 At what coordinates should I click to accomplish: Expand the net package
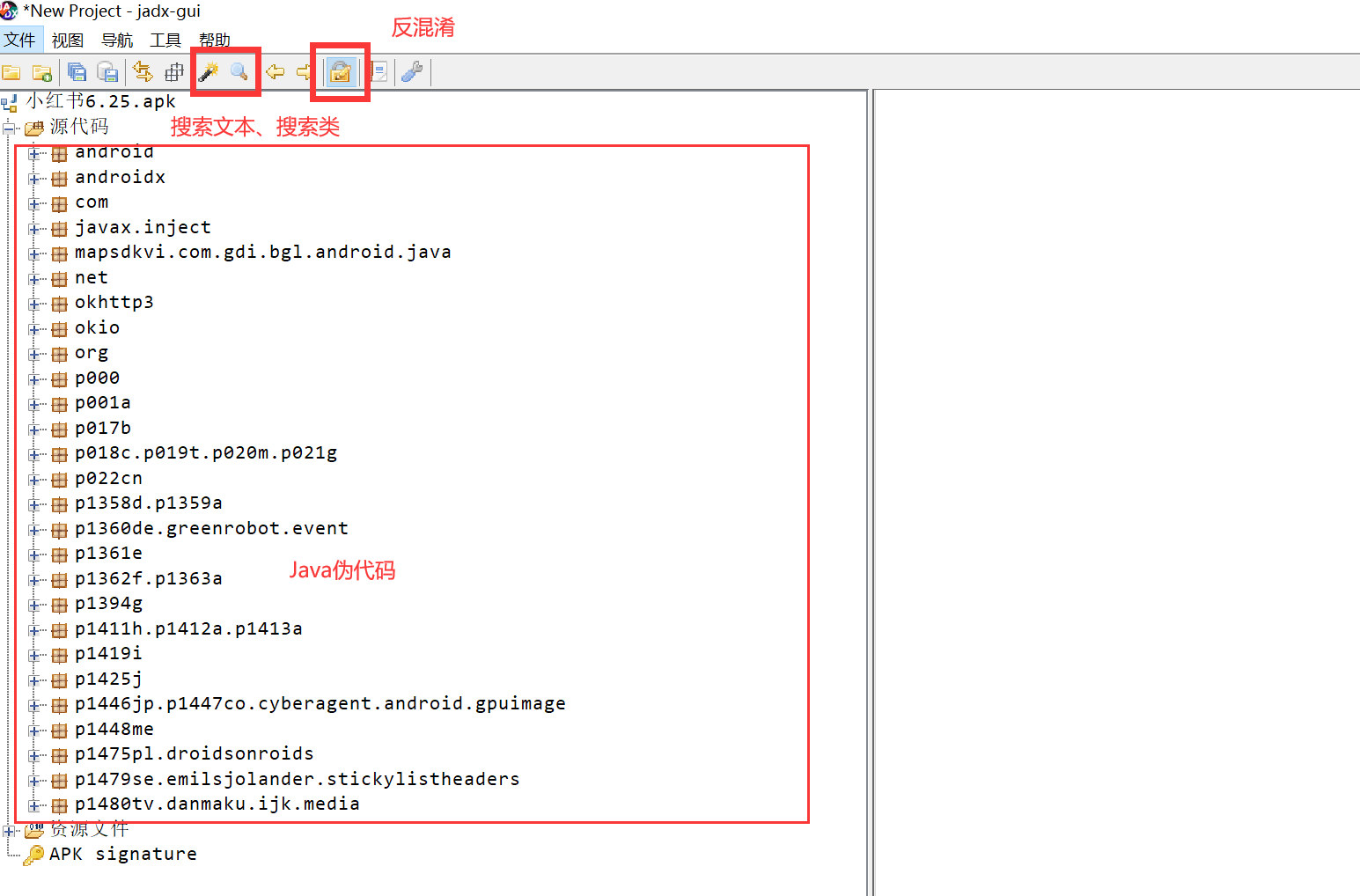click(34, 279)
